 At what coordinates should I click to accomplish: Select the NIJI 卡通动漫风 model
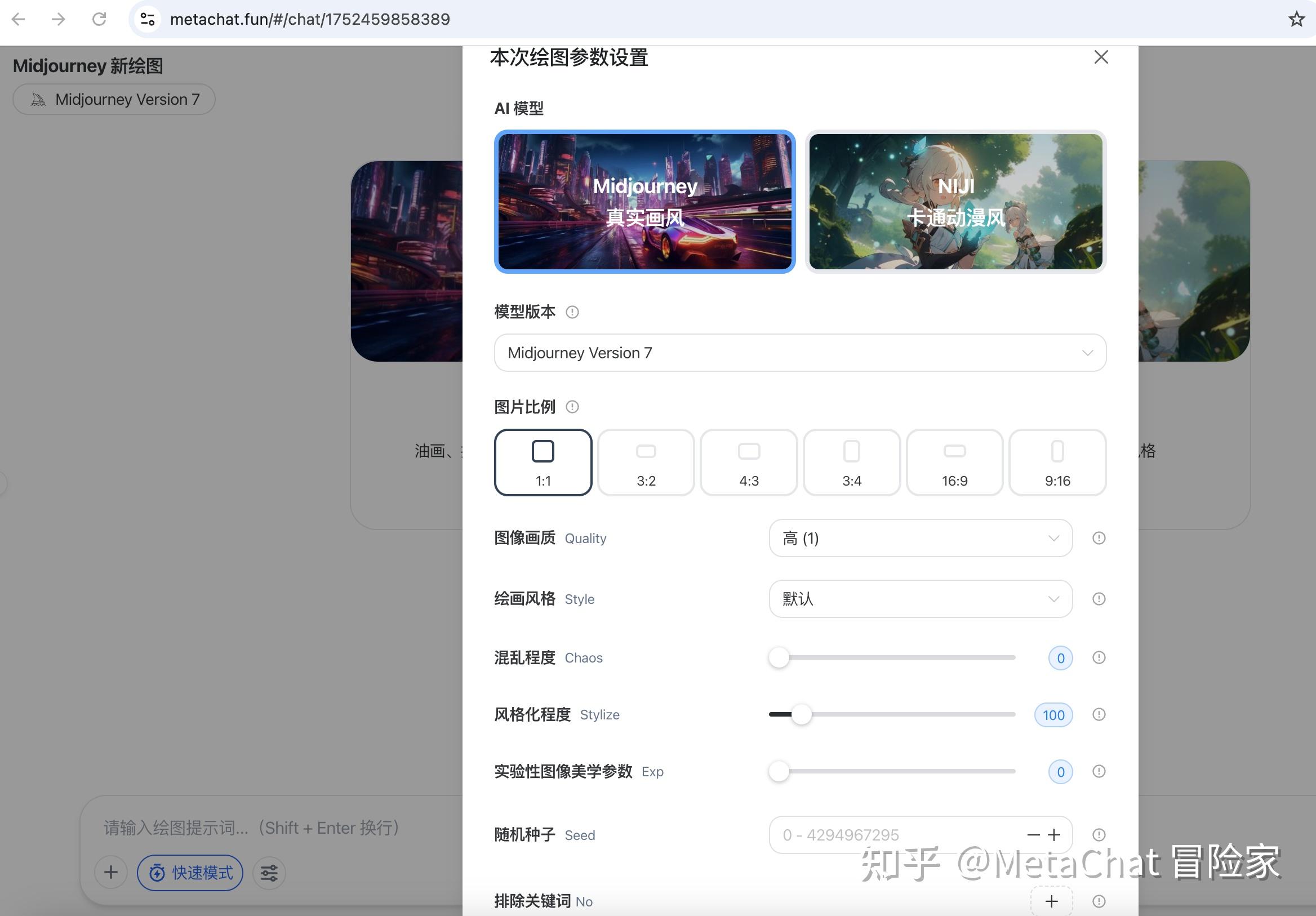point(954,202)
